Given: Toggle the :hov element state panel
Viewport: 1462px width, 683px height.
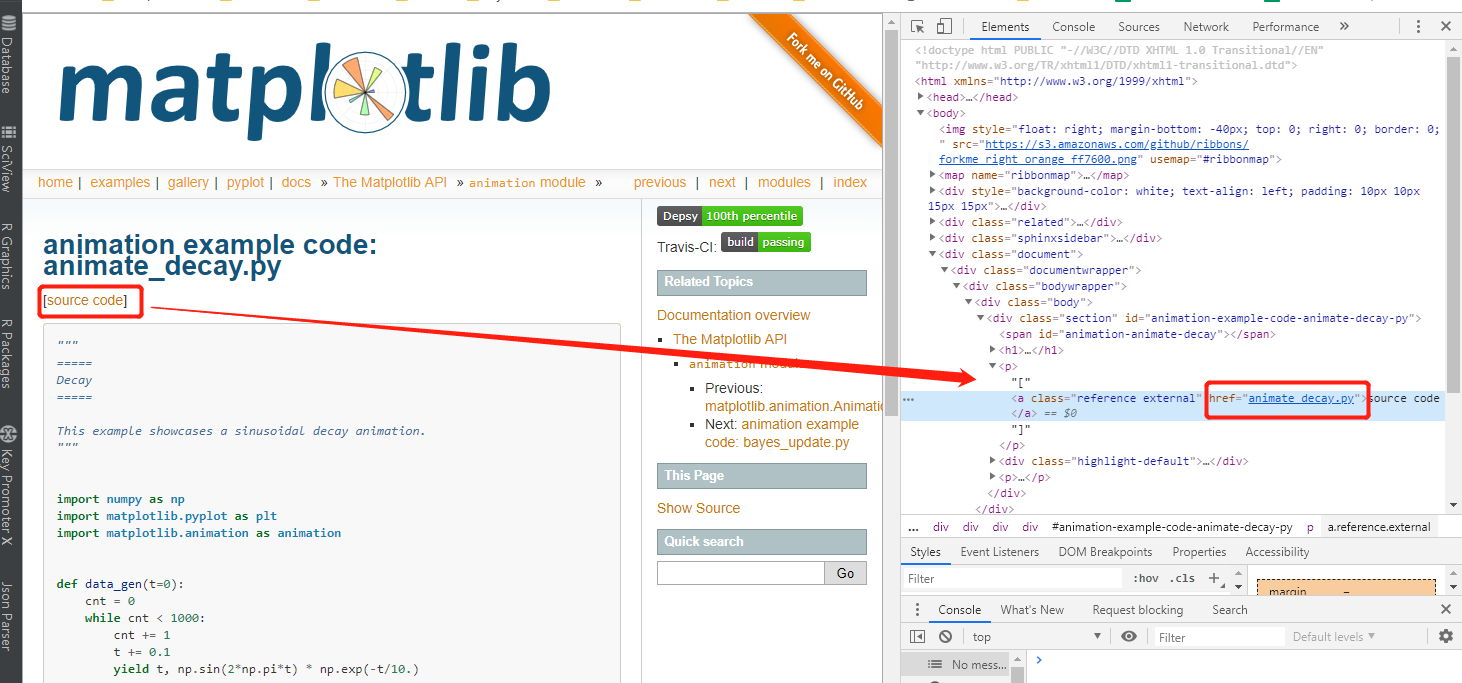Looking at the screenshot, I should (x=1145, y=578).
